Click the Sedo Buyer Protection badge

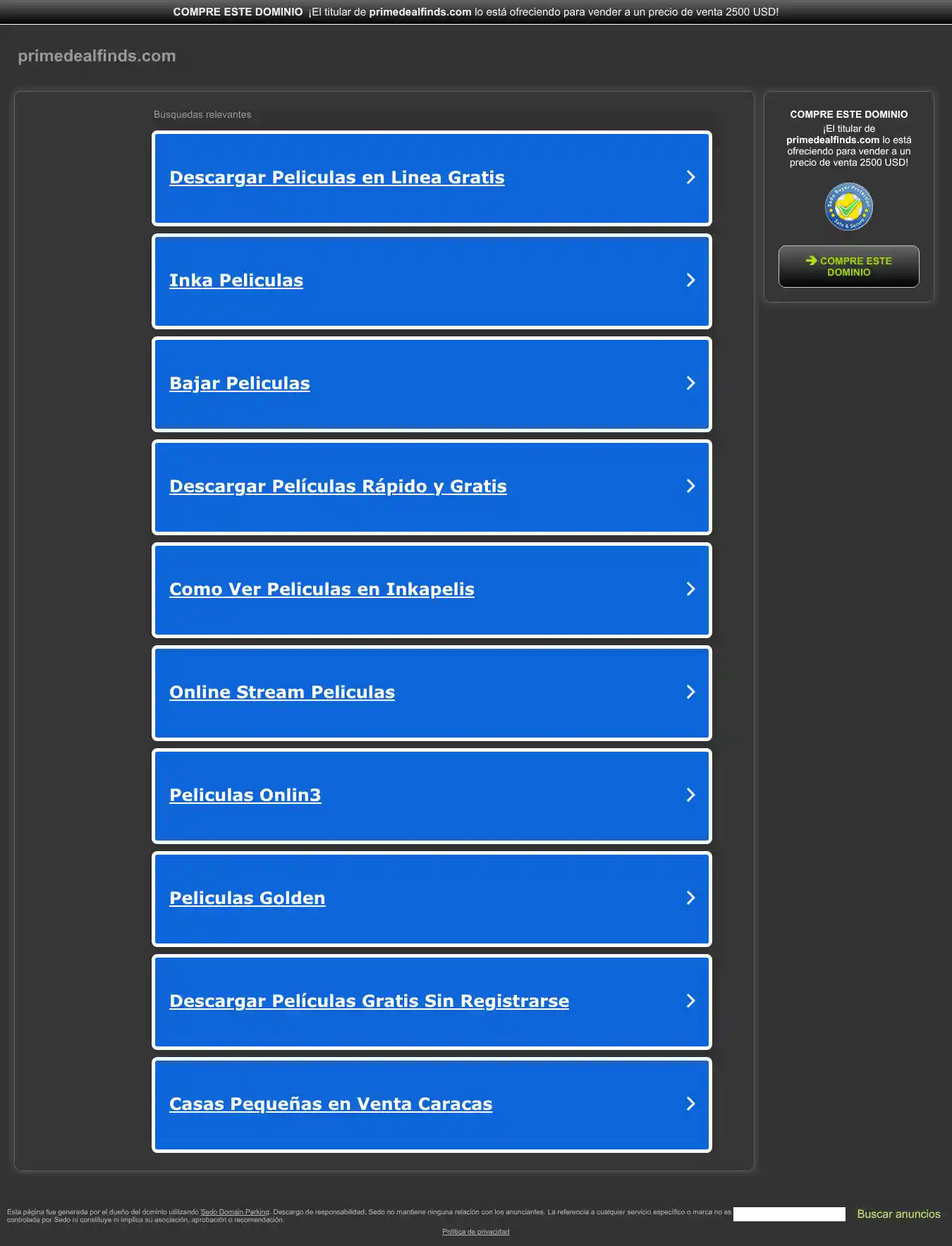pos(848,207)
